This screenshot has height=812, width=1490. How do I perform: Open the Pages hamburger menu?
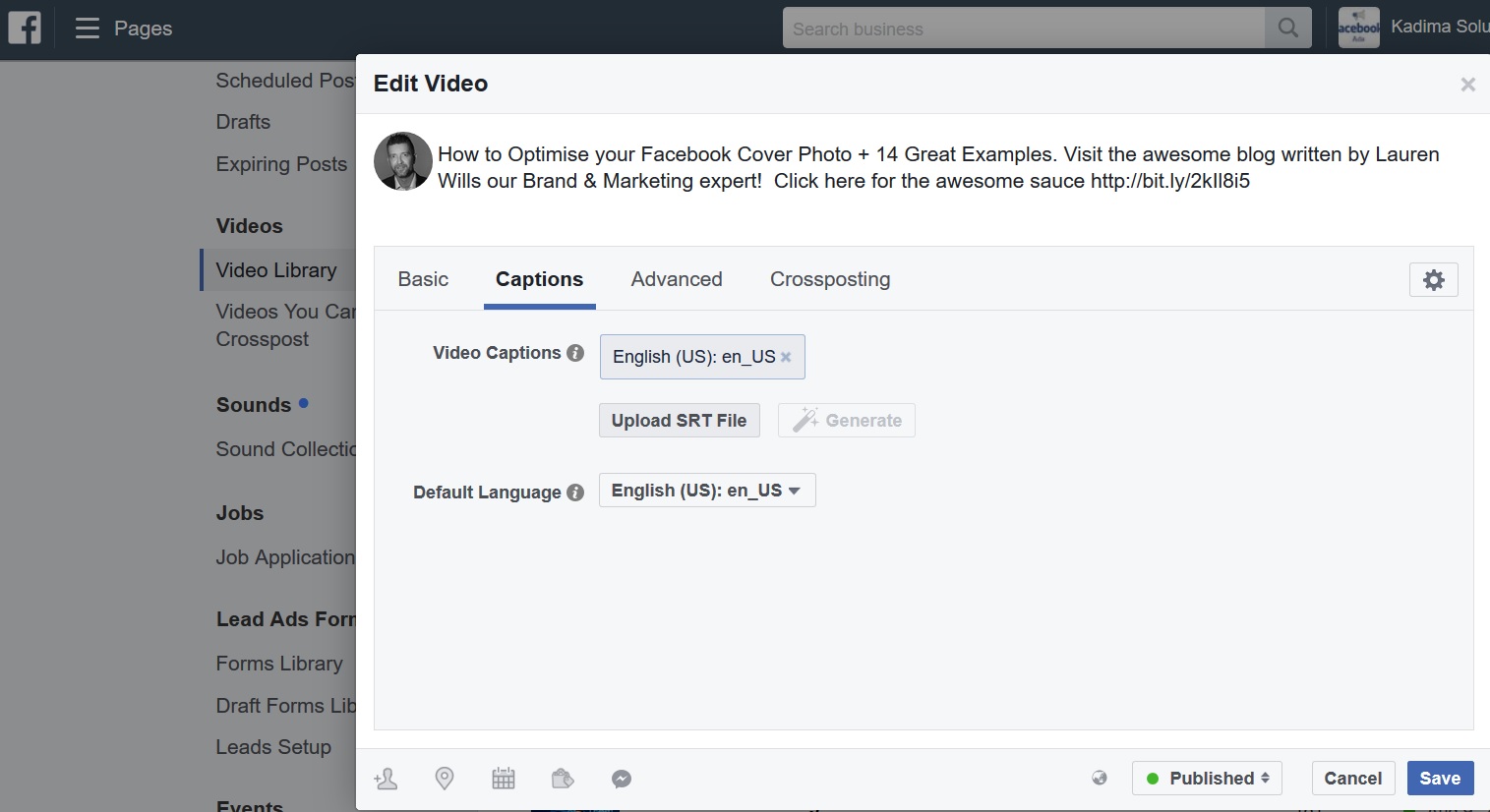pos(88,29)
